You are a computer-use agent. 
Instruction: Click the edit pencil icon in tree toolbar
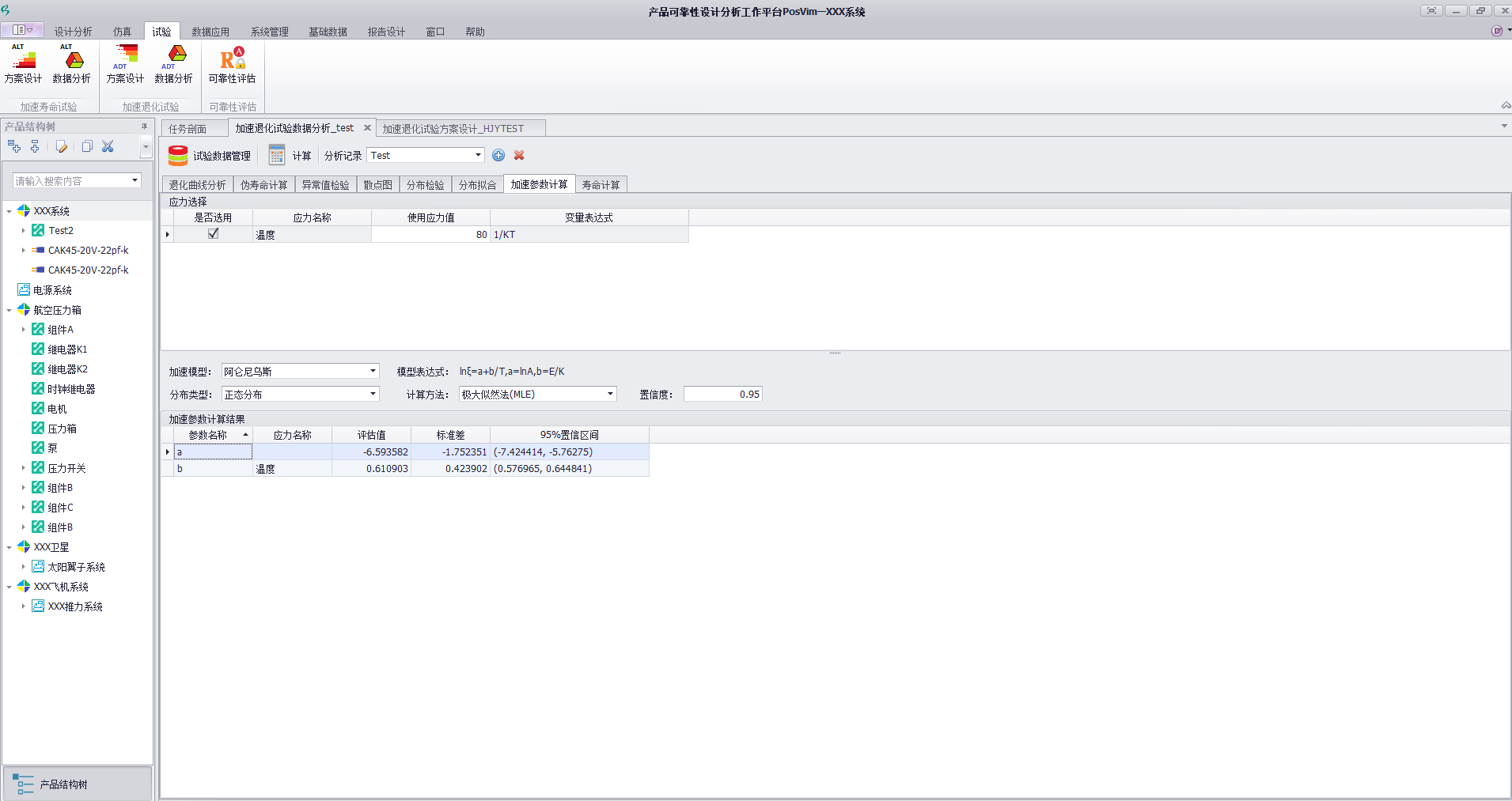point(62,146)
